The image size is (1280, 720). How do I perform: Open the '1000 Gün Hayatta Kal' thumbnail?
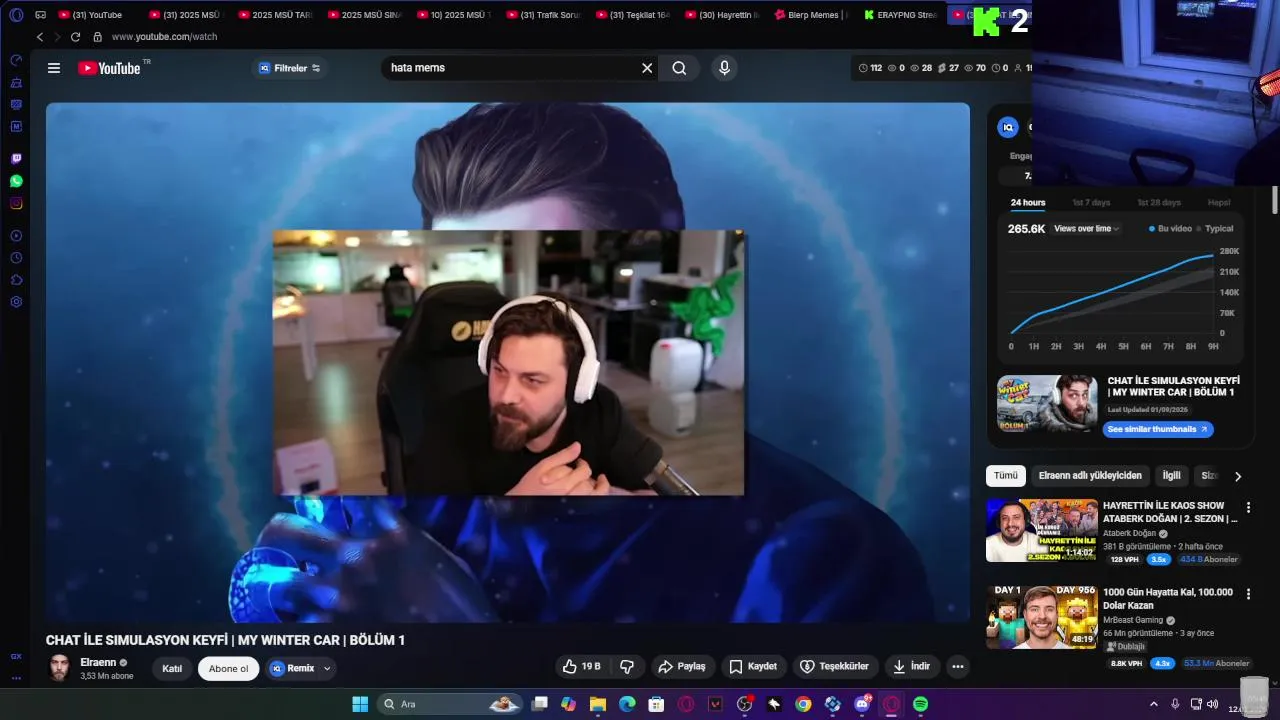(x=1041, y=617)
